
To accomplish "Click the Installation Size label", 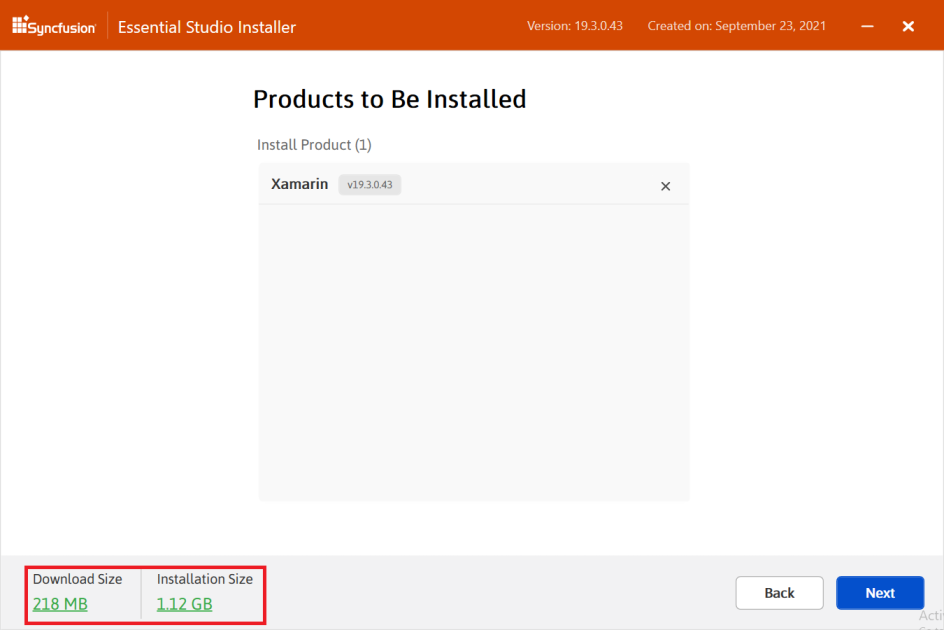I will (204, 579).
